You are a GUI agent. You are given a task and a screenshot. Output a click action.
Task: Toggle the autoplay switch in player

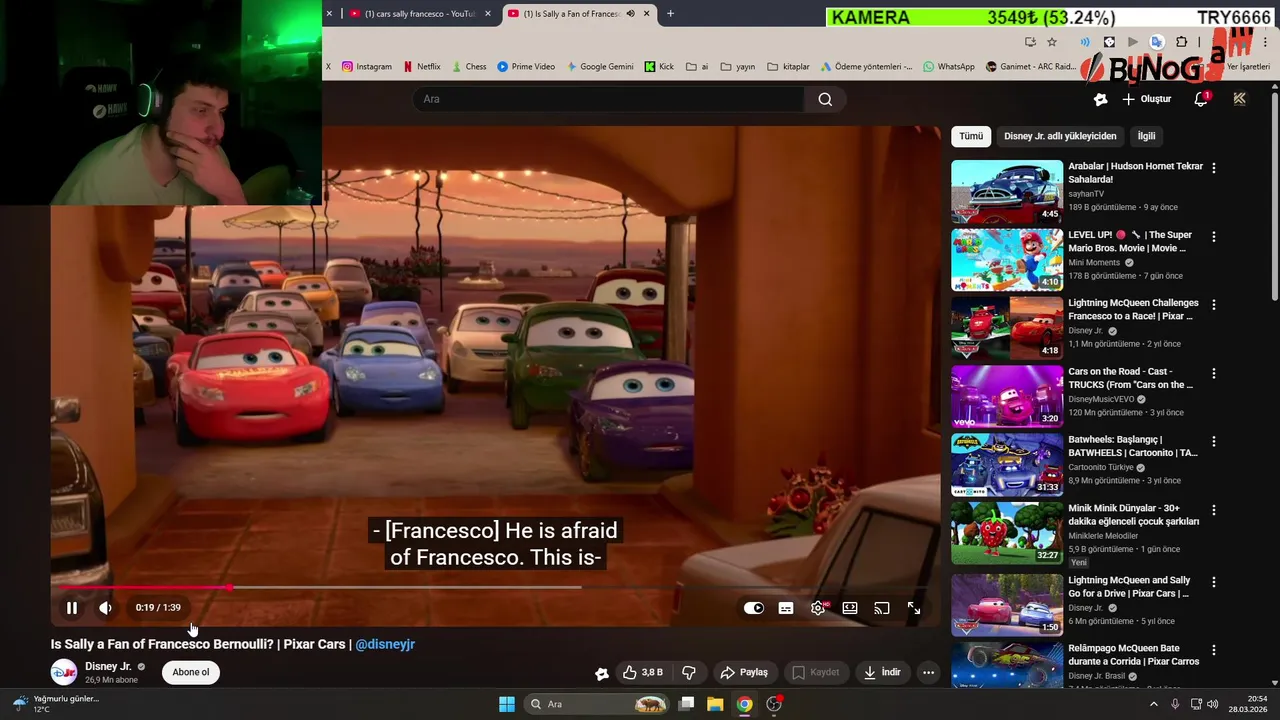coord(753,608)
